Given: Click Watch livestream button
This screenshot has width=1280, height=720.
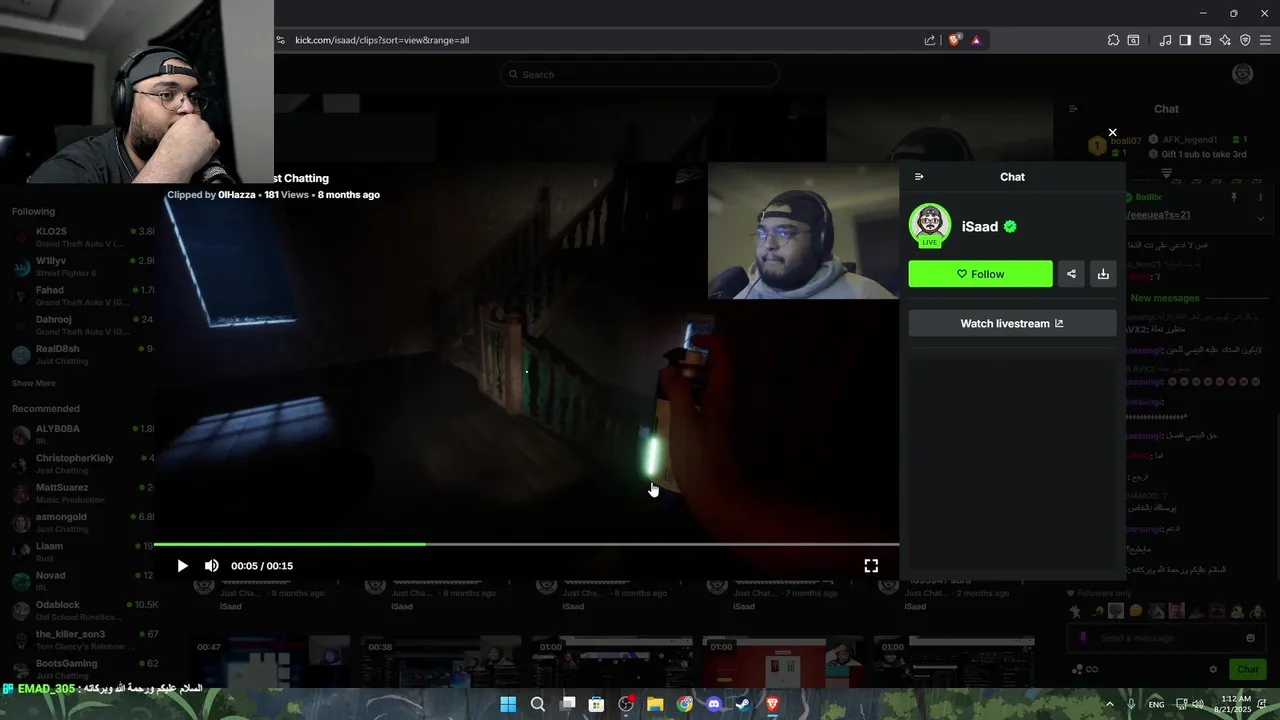Looking at the screenshot, I should pyautogui.click(x=1012, y=323).
